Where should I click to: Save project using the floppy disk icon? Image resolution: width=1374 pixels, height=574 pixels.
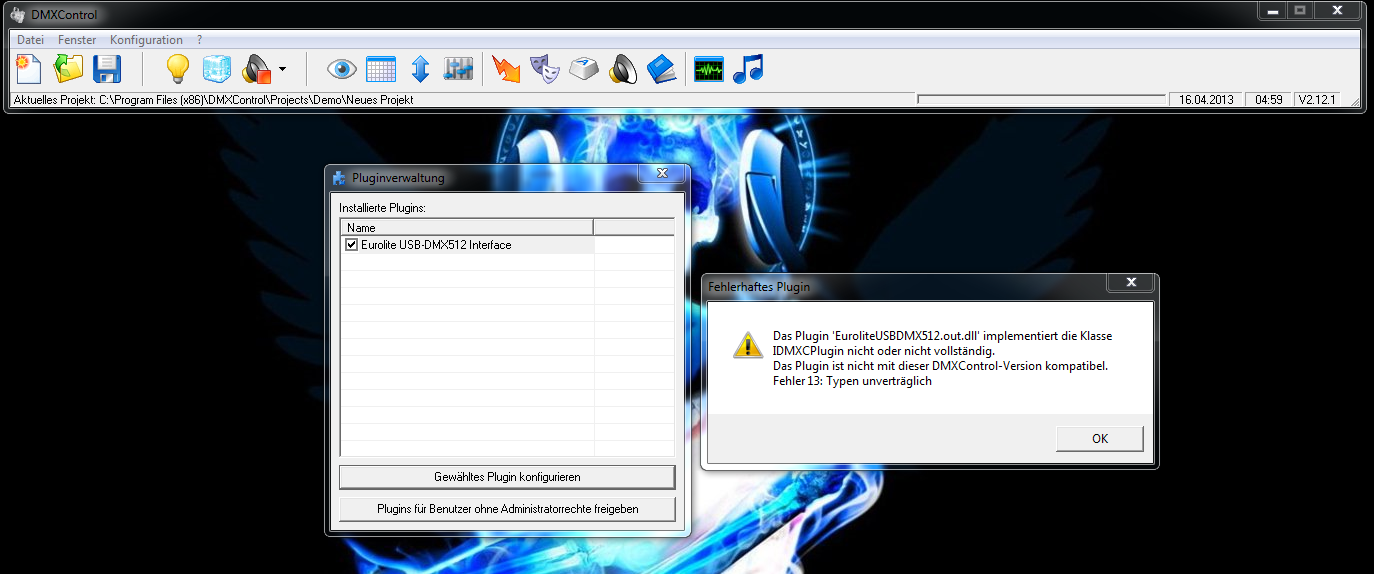pyautogui.click(x=107, y=69)
